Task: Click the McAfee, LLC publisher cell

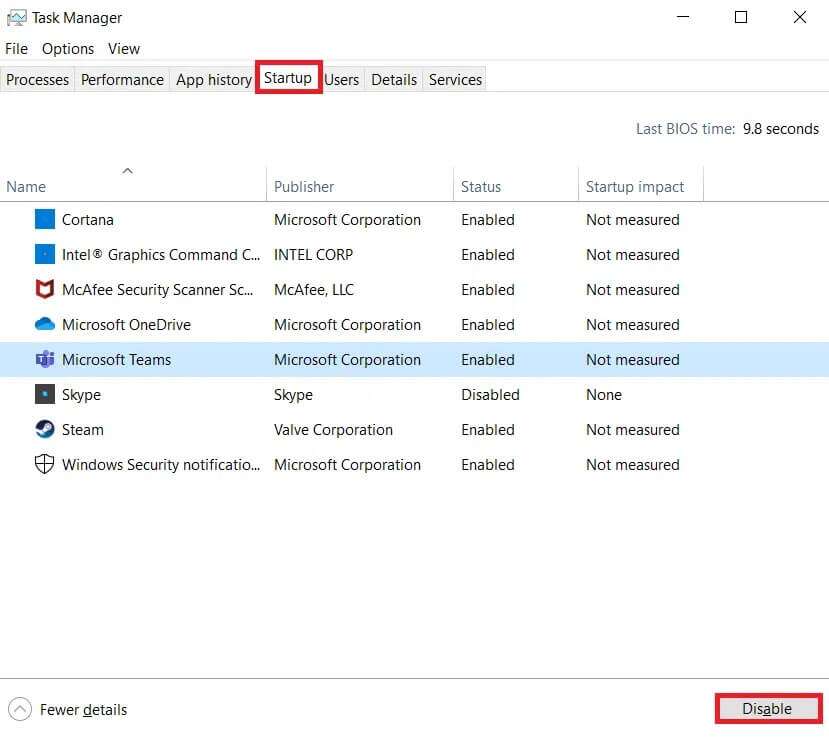Action: (314, 289)
